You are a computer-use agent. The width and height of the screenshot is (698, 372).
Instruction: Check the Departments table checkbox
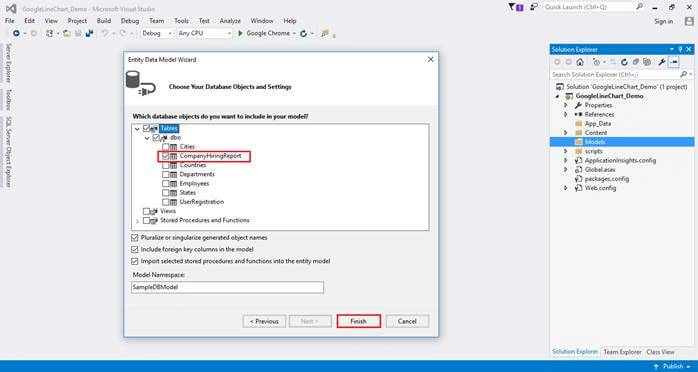tap(166, 174)
